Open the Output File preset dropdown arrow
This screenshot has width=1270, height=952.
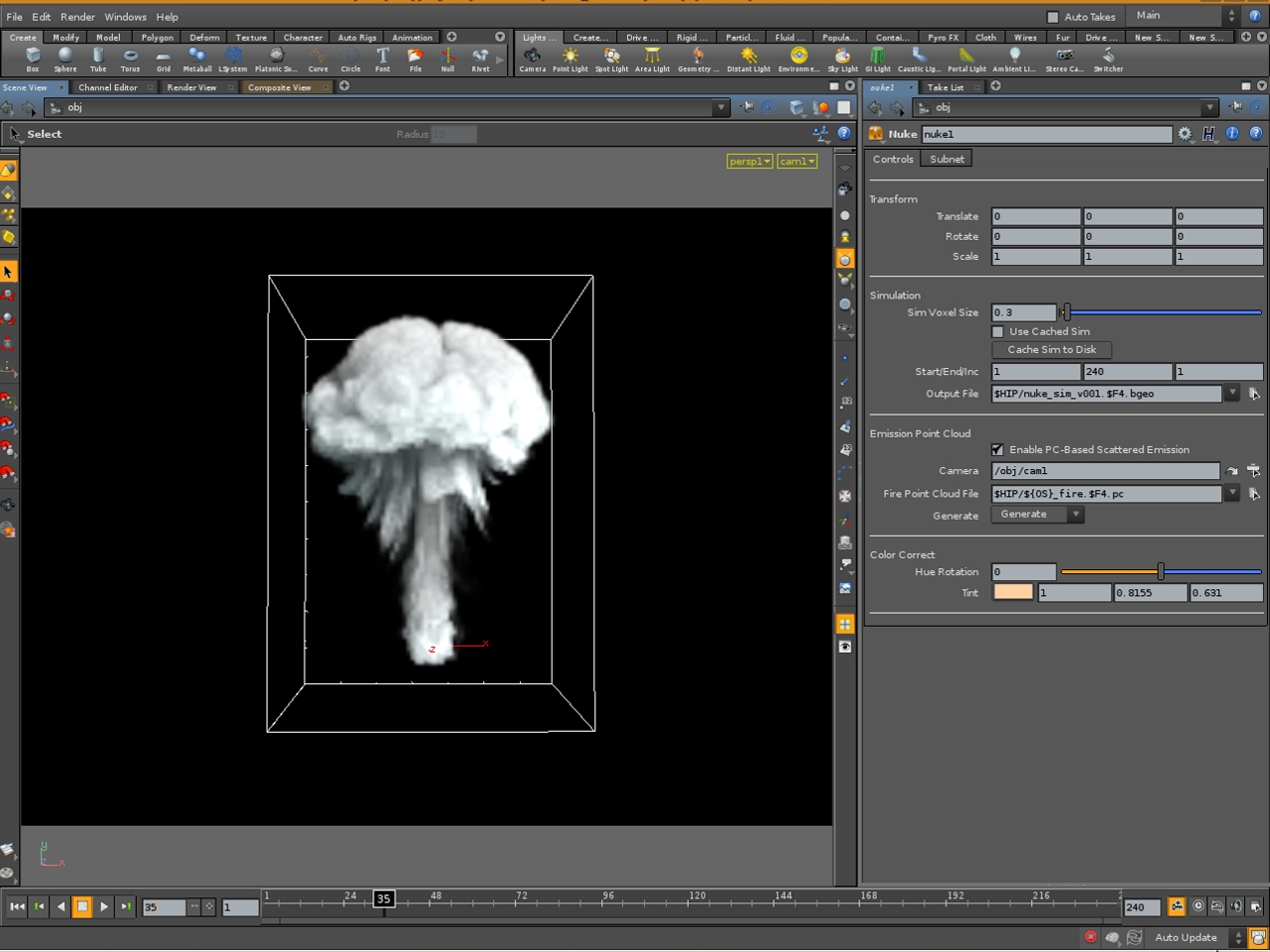click(1232, 394)
